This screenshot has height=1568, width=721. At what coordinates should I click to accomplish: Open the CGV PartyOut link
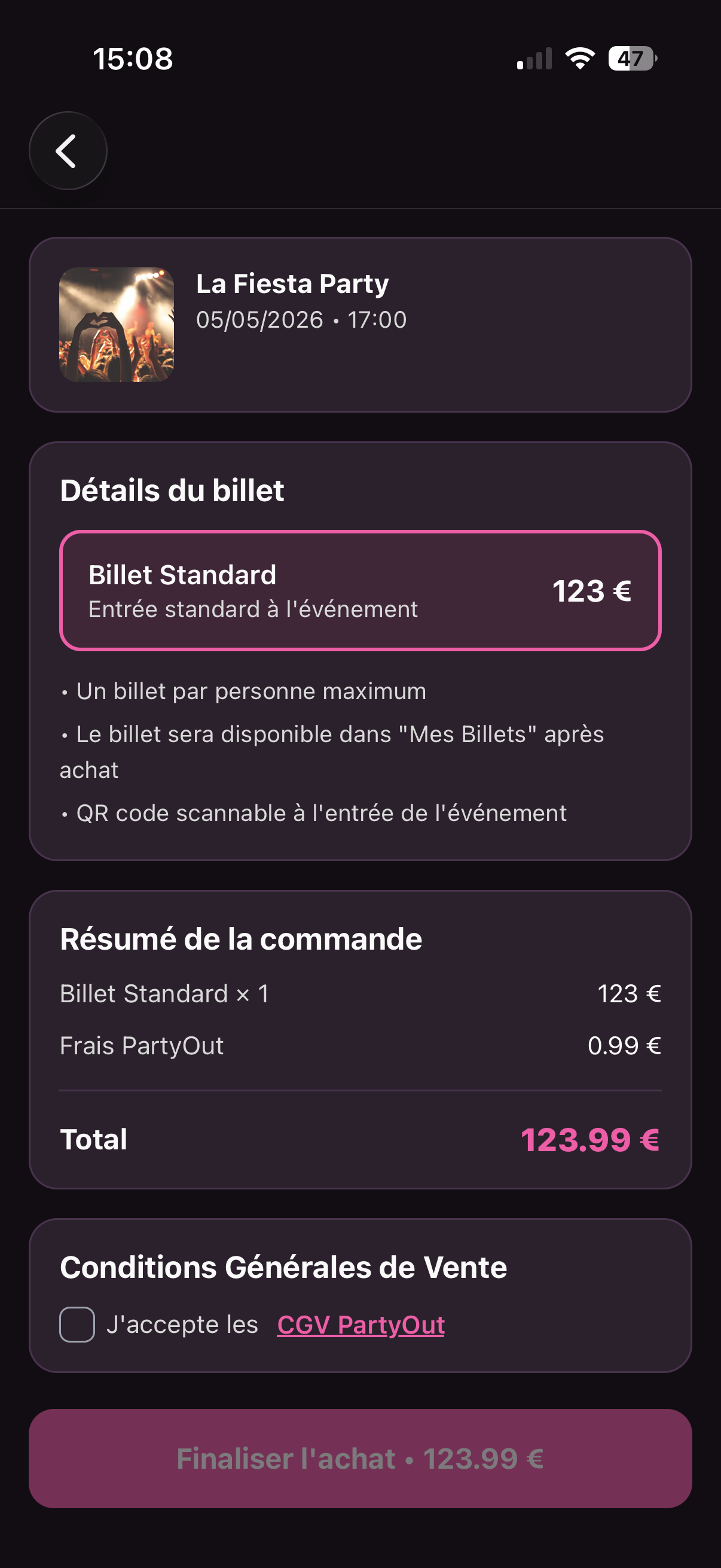(x=361, y=1325)
